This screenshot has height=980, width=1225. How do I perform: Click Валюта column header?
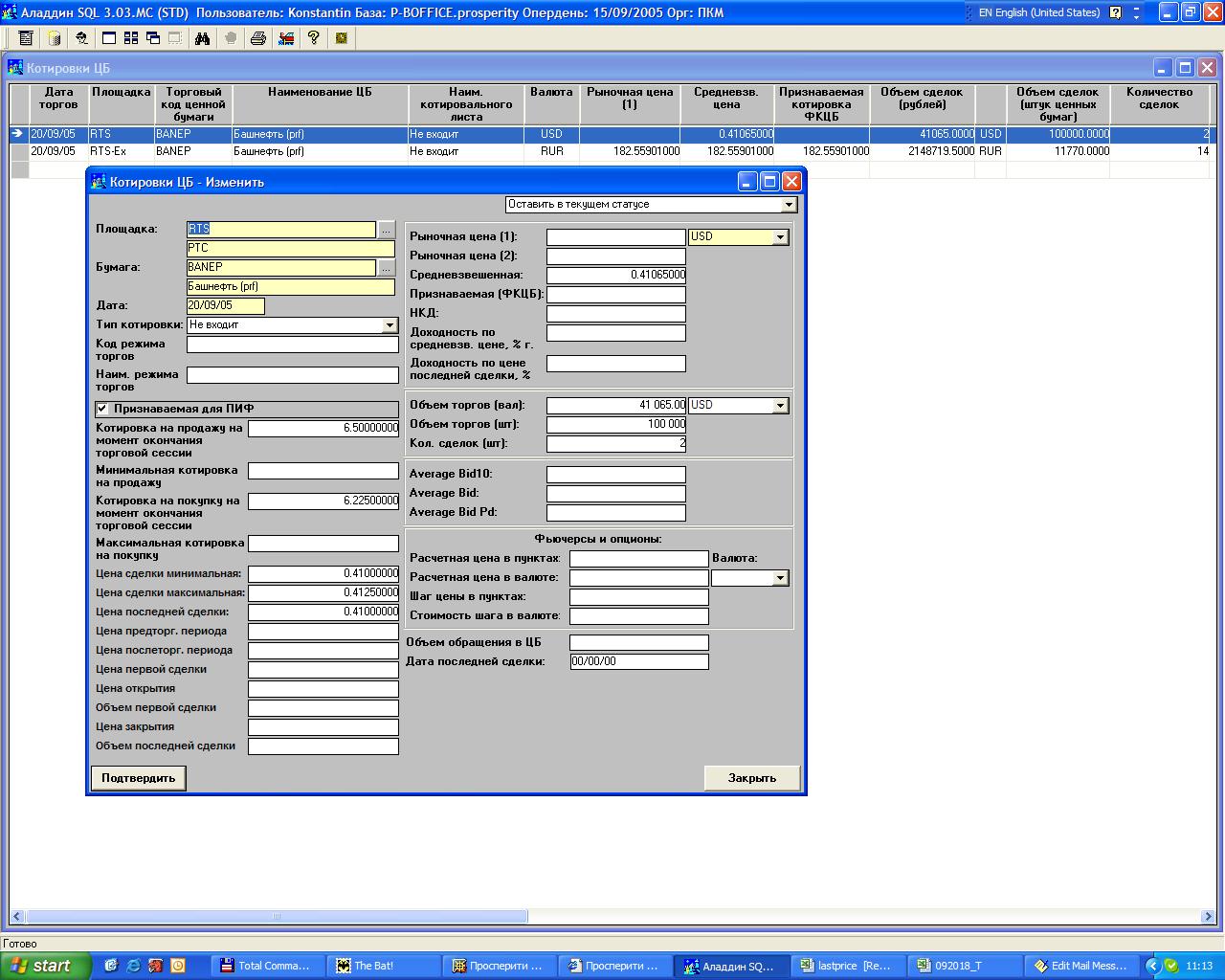tap(551, 104)
